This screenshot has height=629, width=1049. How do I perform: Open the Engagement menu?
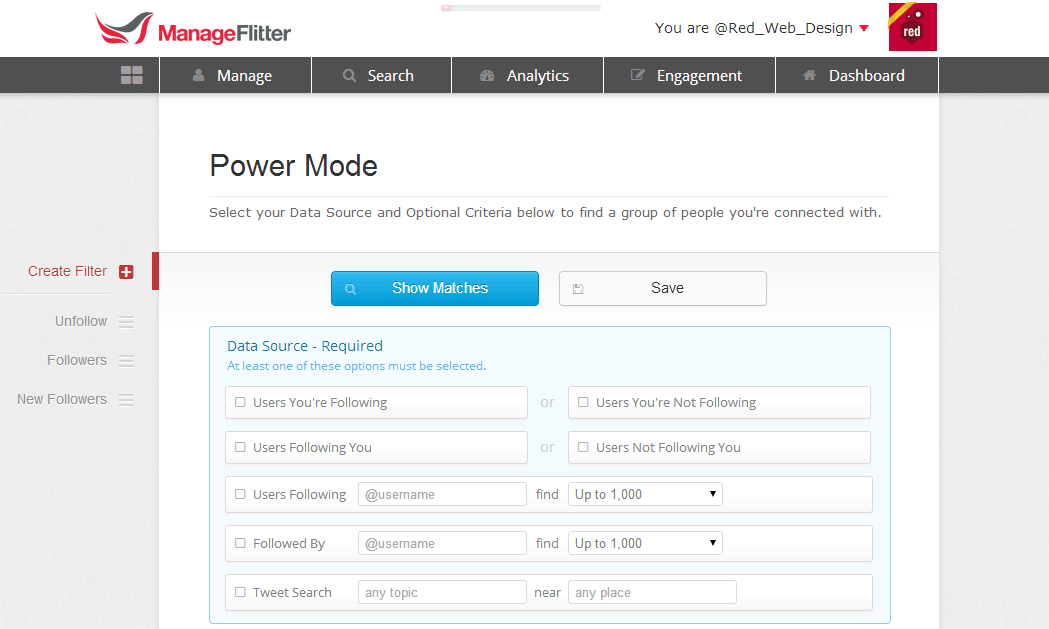pyautogui.click(x=690, y=75)
